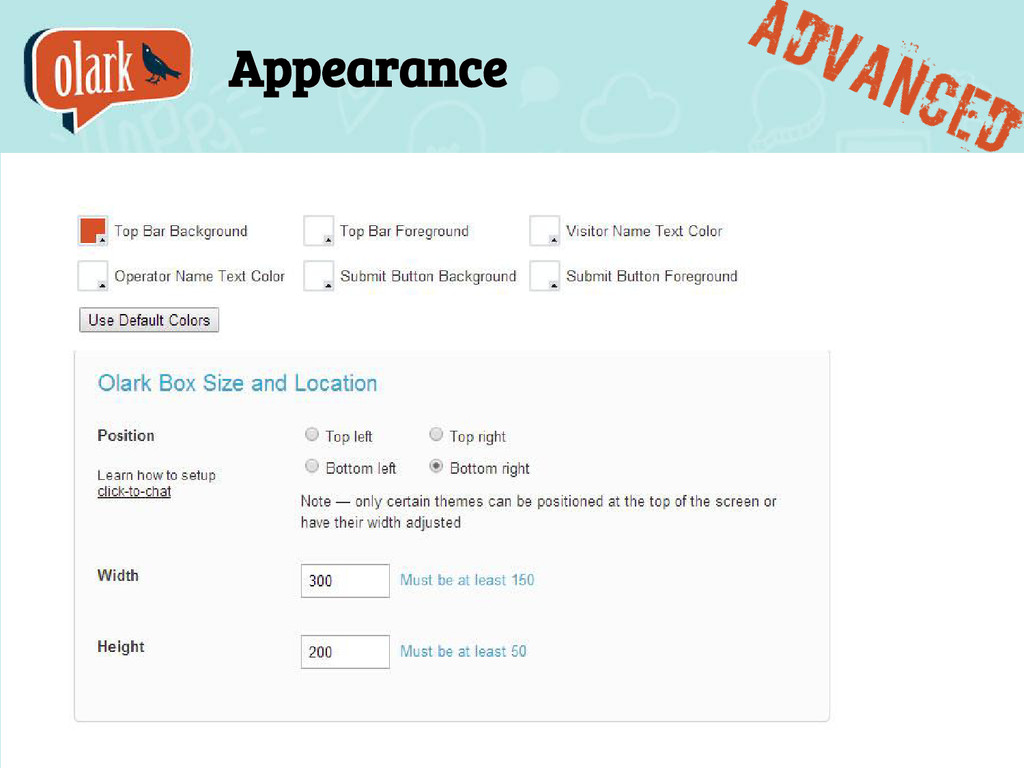Open Operator Name Text Color swatch
The width and height of the screenshot is (1024, 768).
click(x=93, y=276)
